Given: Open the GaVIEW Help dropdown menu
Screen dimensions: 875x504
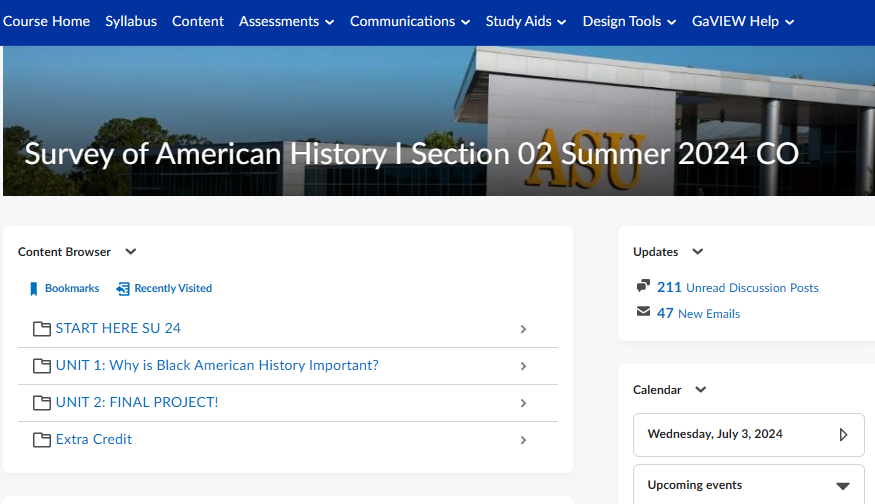Looking at the screenshot, I should coord(743,22).
